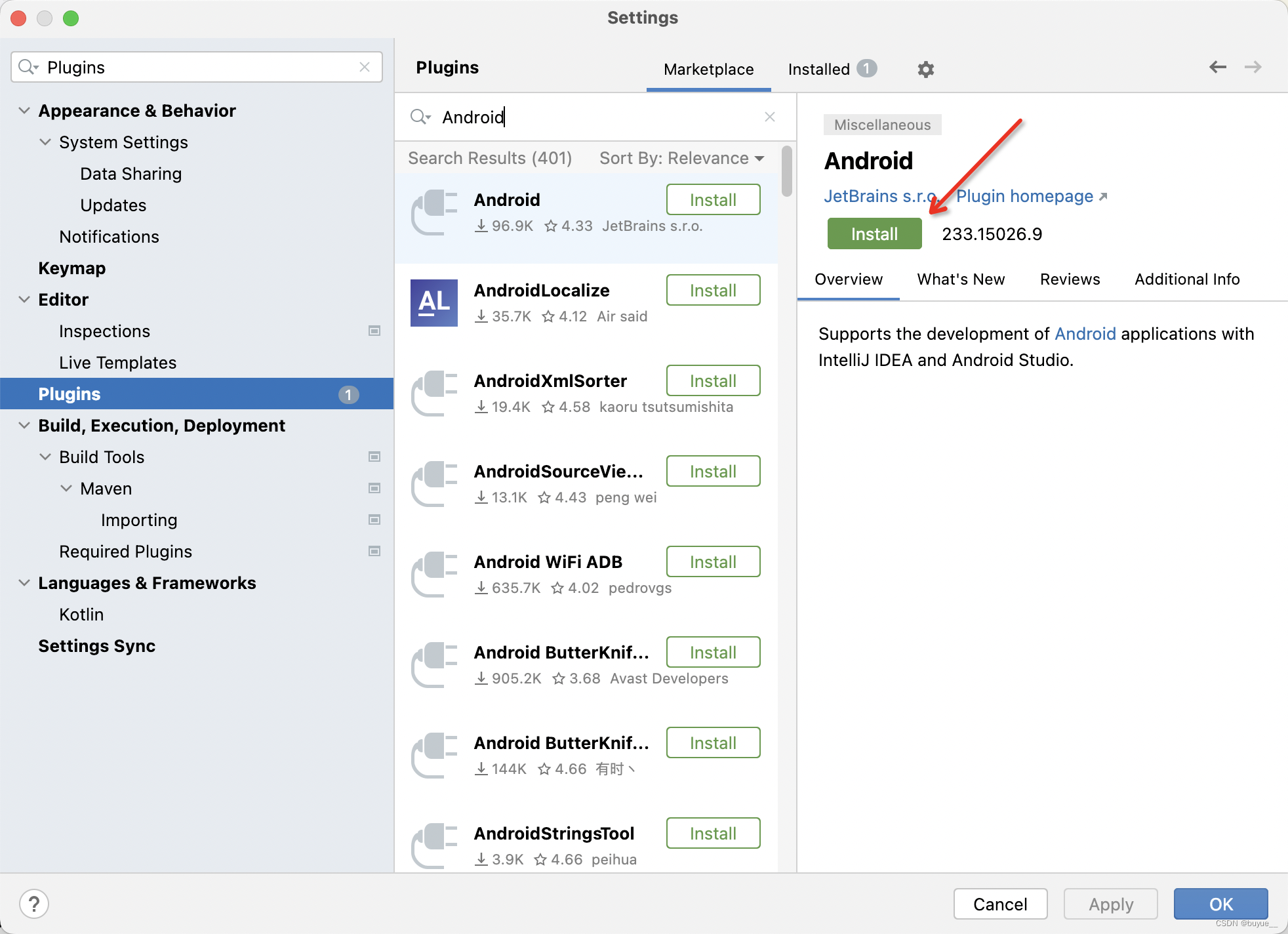Collapse Build, Execution, Deployment section
This screenshot has height=934, width=1288.
pos(24,425)
